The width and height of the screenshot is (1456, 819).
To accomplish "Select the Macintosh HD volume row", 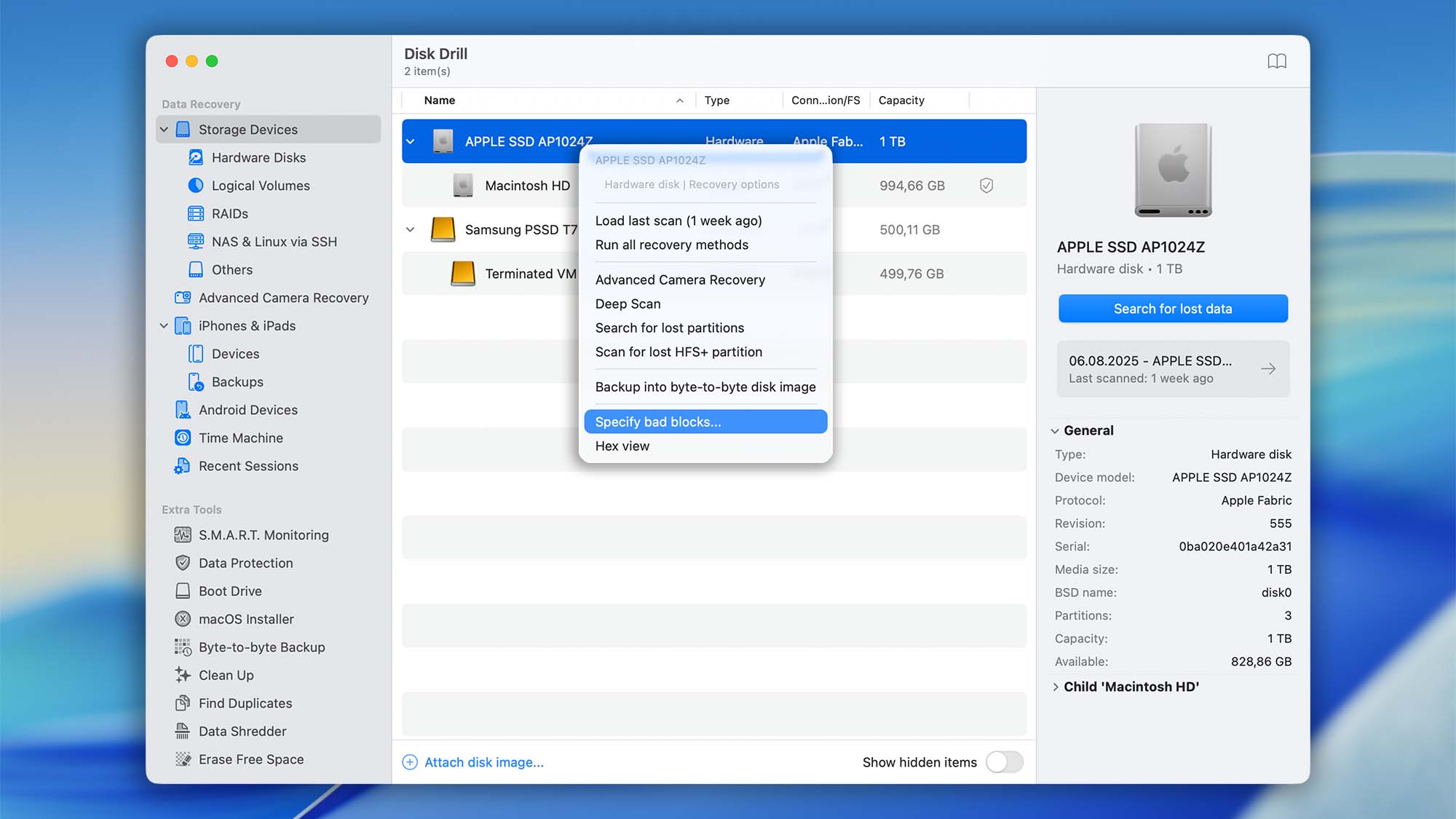I will point(714,186).
